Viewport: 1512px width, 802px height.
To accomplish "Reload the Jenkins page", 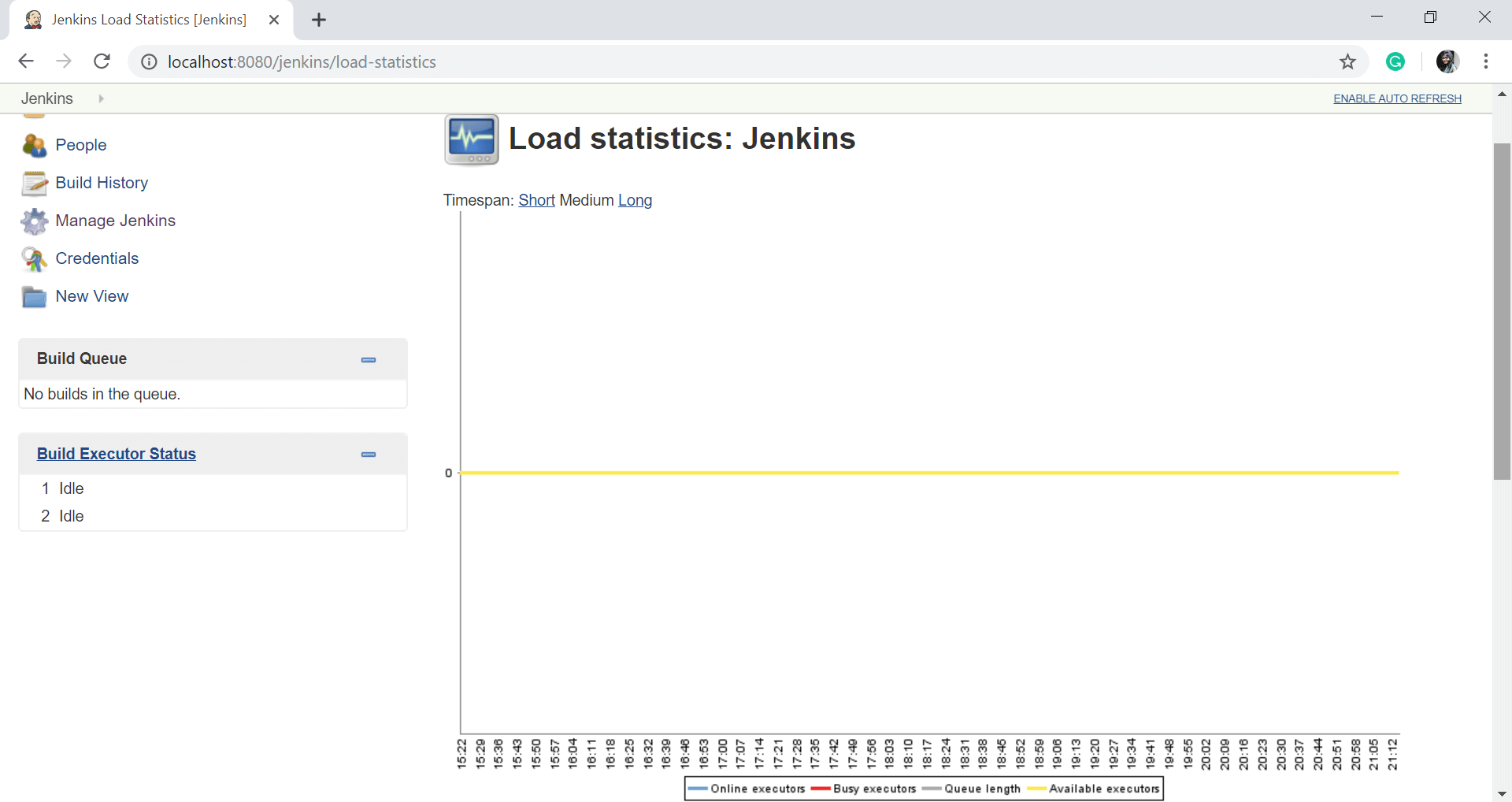I will click(x=102, y=61).
